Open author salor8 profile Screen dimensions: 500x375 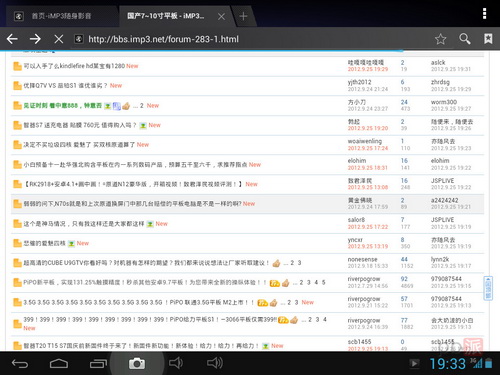click(356, 220)
